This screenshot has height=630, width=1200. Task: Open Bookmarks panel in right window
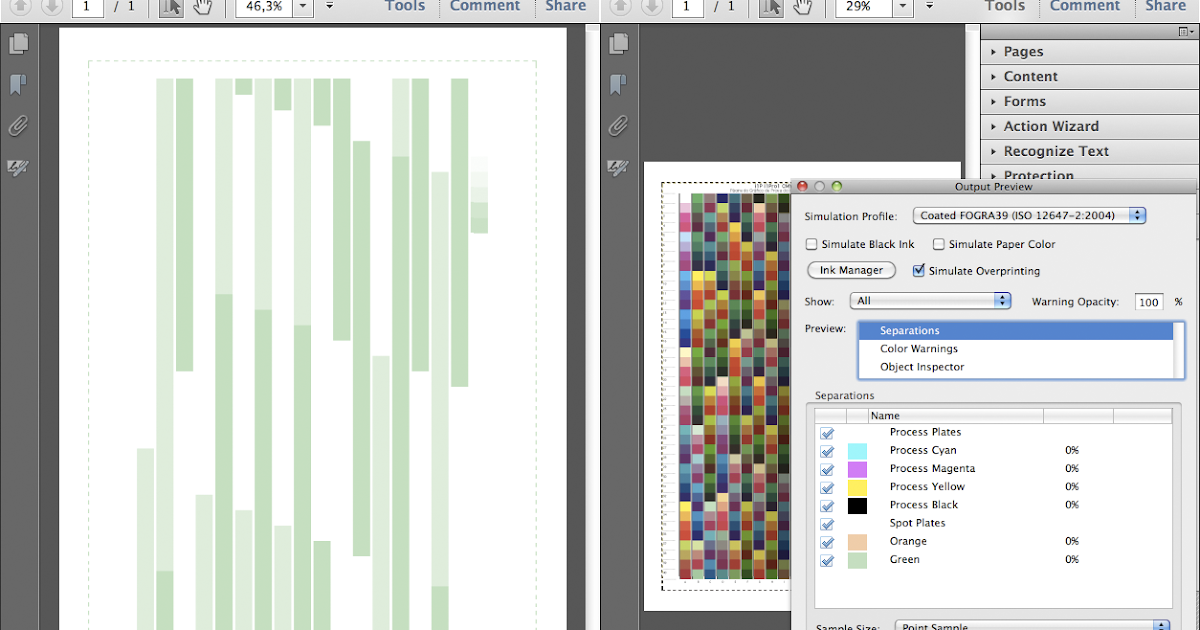click(619, 85)
